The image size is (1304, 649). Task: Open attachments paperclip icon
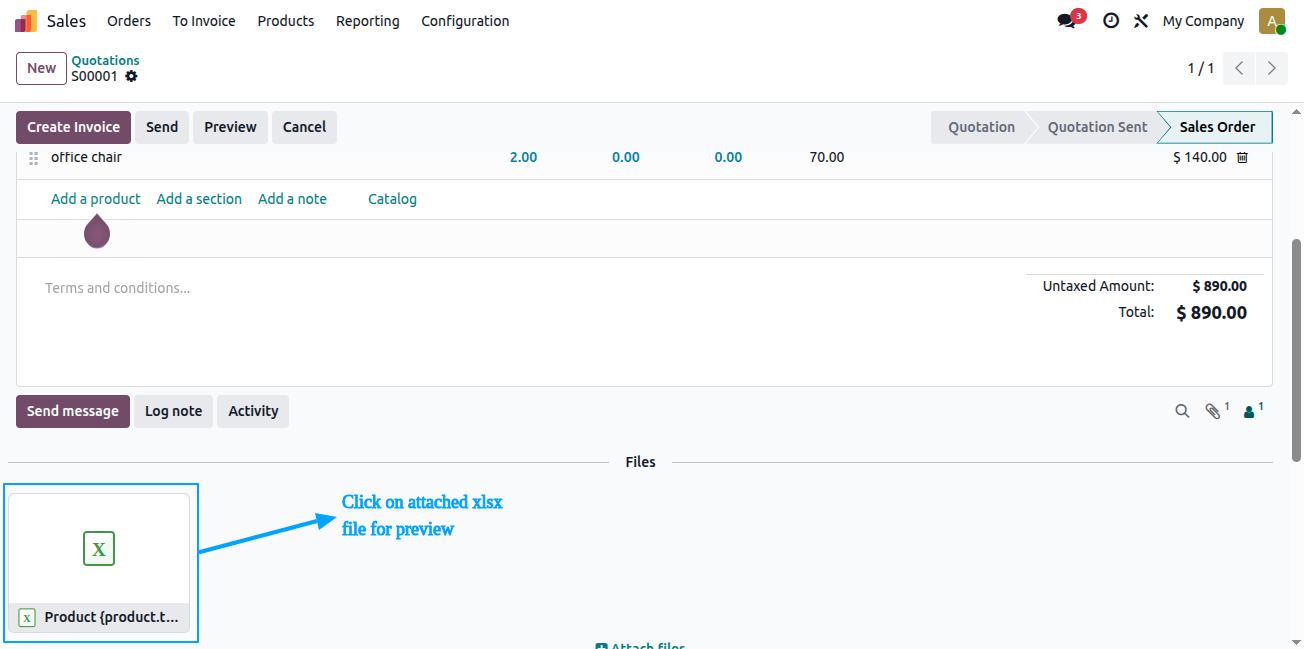pos(1215,410)
